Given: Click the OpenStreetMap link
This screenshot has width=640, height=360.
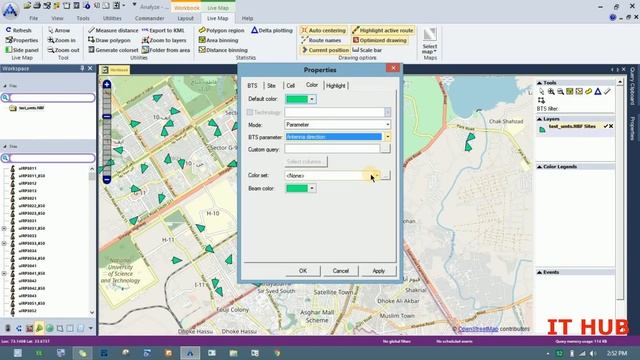Looking at the screenshot, I should coord(478,329).
